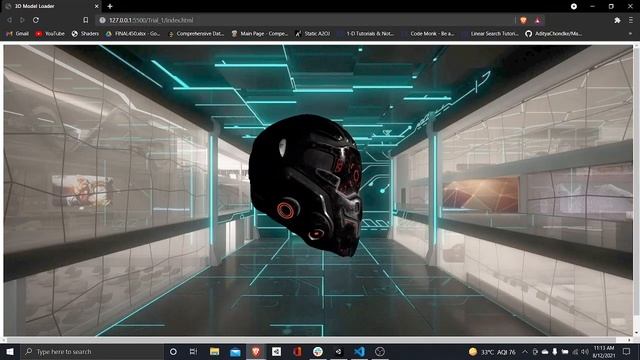Viewport: 640px width, 360px height.
Task: Open the browser extensions puzzle icon
Action: tap(617, 20)
